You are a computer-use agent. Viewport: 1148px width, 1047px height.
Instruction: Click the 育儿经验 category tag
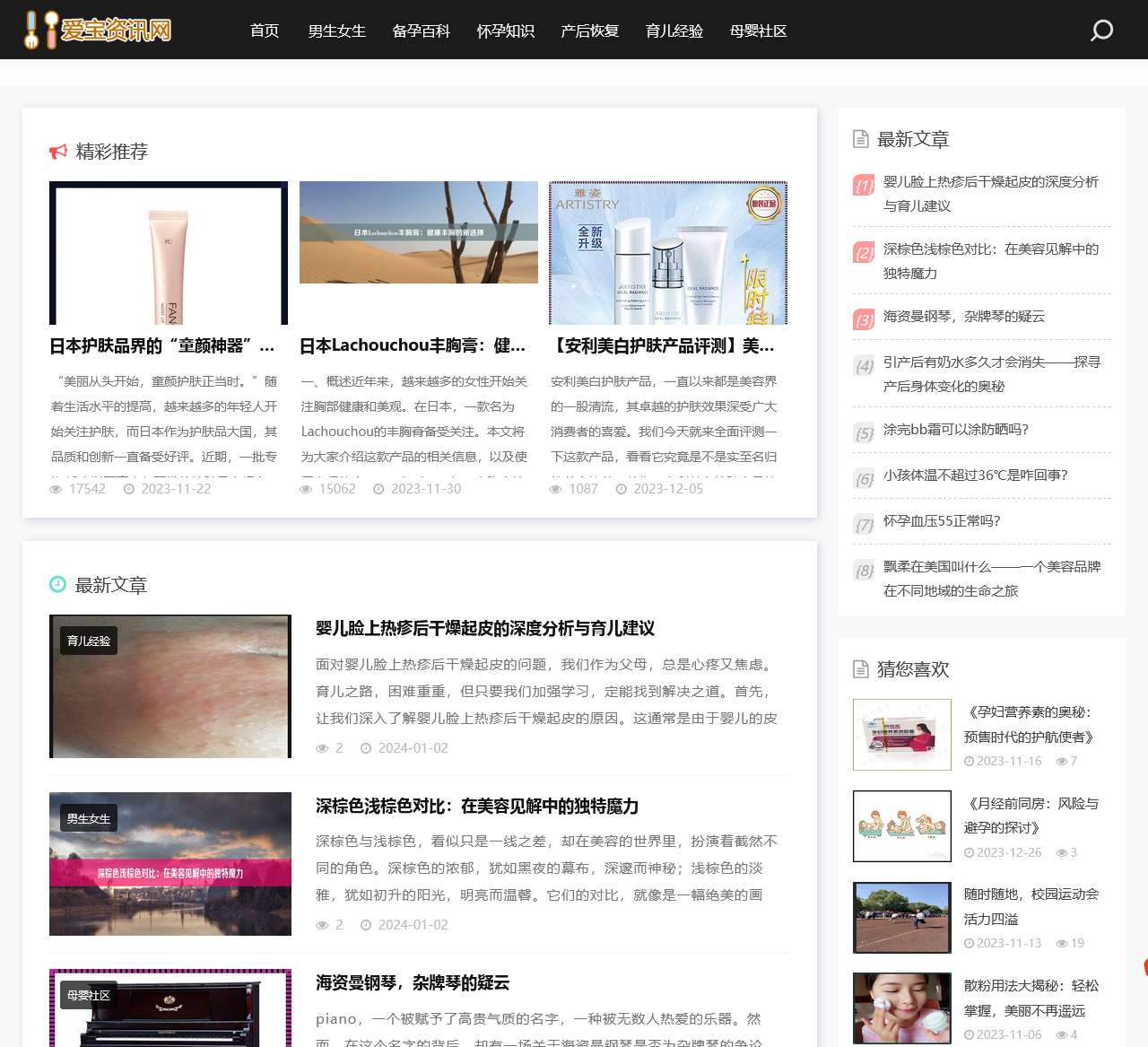click(88, 640)
